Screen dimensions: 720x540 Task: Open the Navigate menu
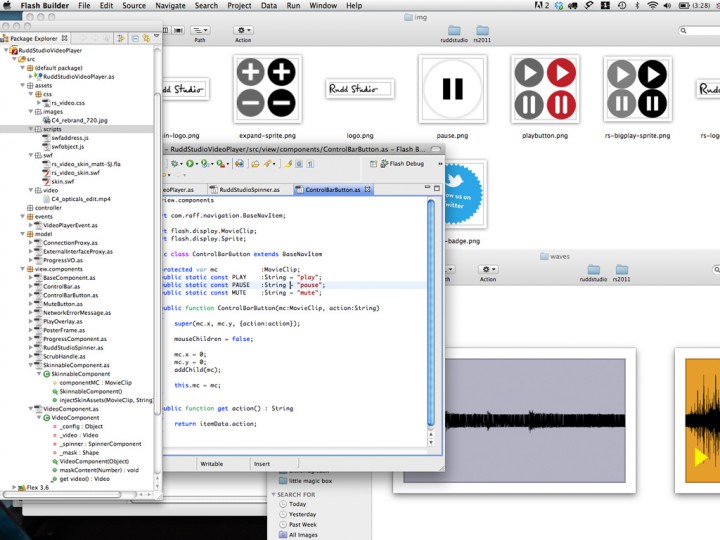click(x=170, y=6)
